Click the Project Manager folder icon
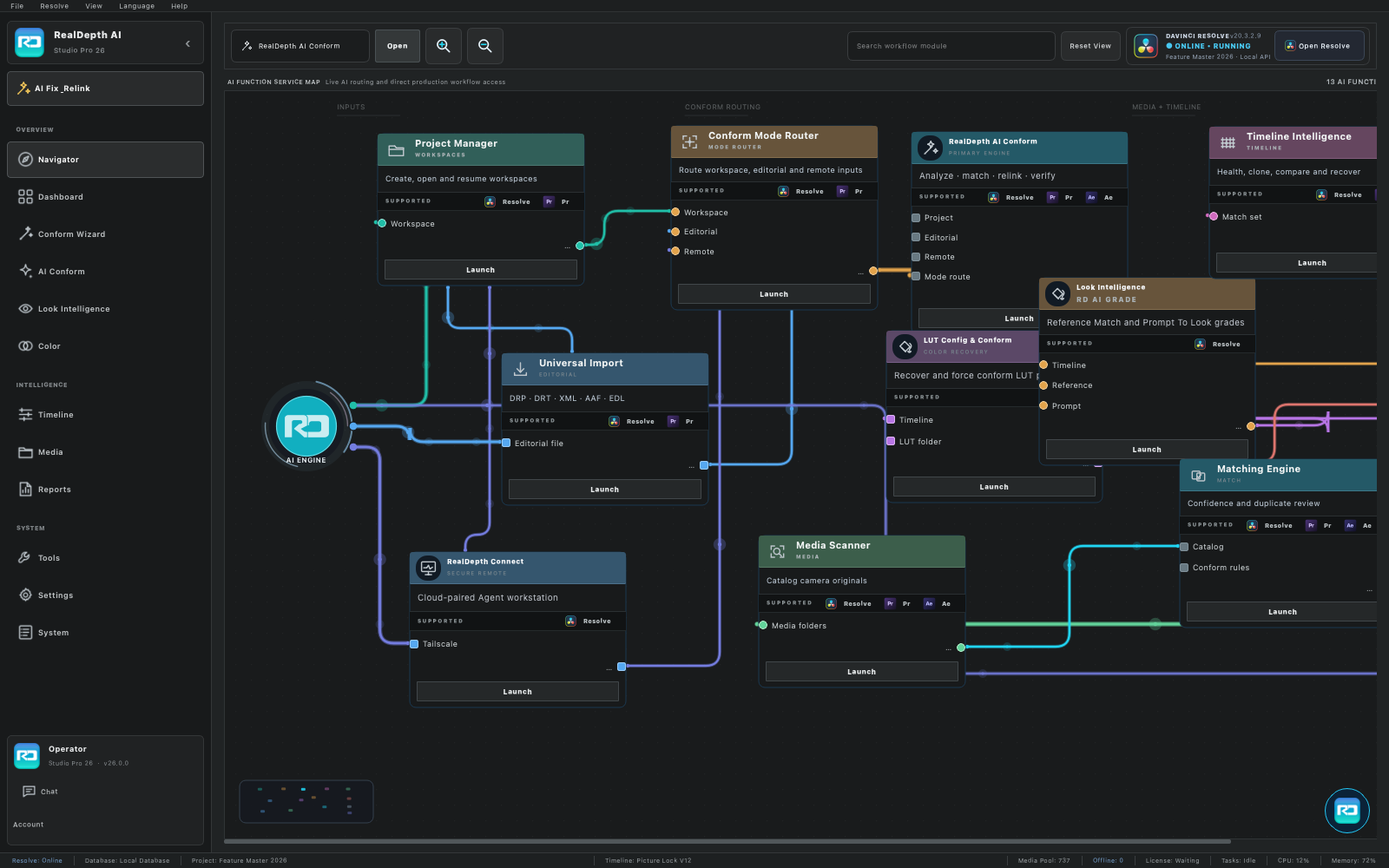1389x868 pixels. [x=396, y=150]
